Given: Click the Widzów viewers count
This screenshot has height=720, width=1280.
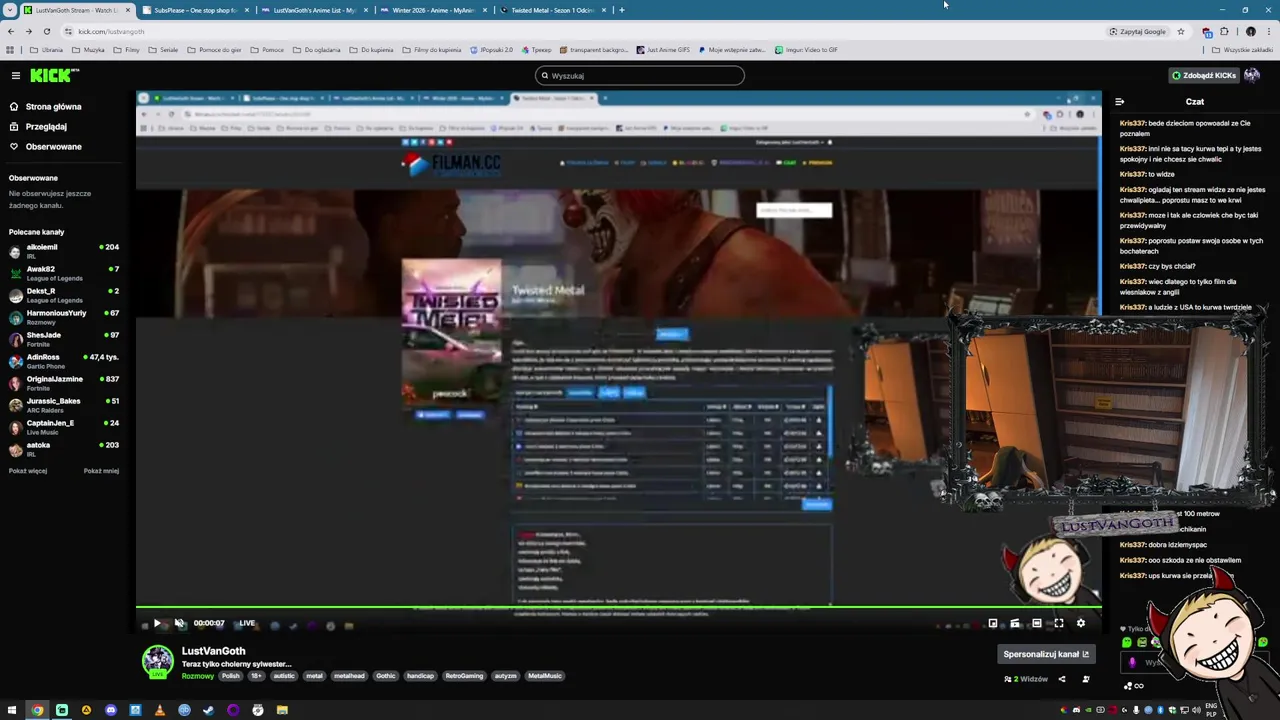Looking at the screenshot, I should coord(1026,679).
